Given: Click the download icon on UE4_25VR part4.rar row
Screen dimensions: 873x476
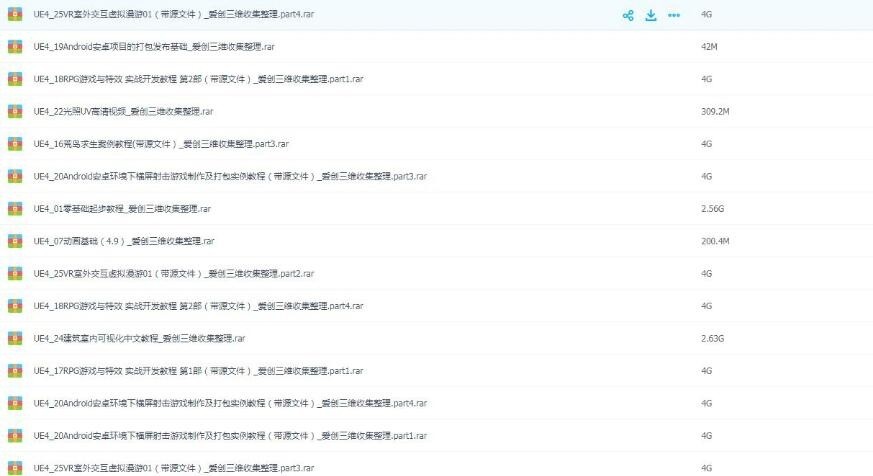Looking at the screenshot, I should 651,15.
